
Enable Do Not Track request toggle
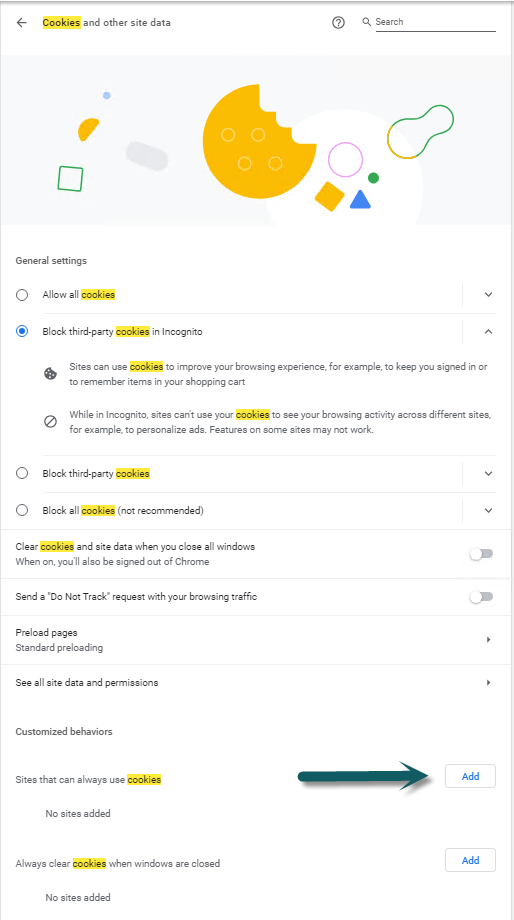[481, 597]
